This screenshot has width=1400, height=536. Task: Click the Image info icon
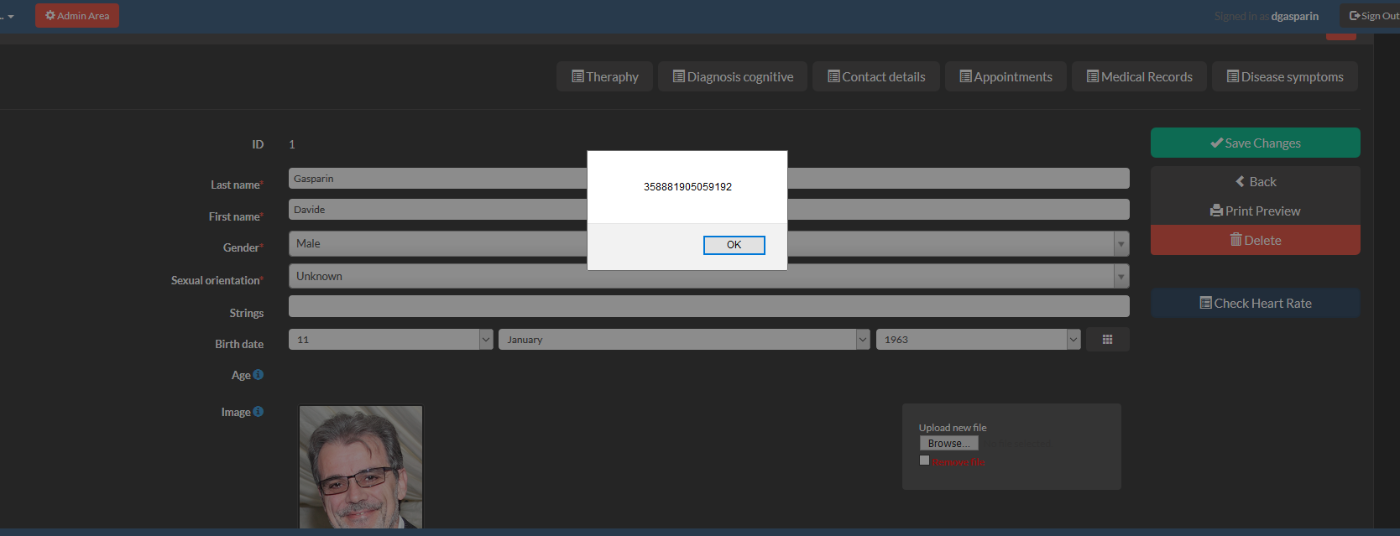(x=258, y=411)
